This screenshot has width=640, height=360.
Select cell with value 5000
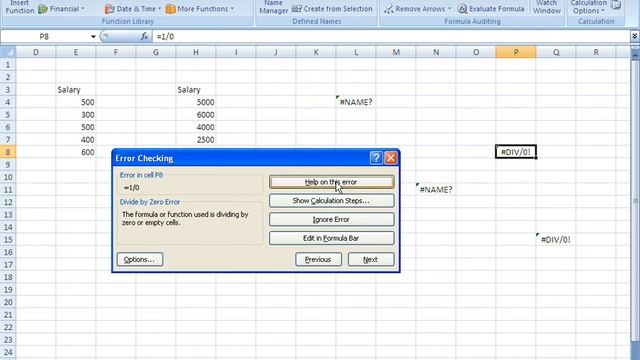point(196,102)
